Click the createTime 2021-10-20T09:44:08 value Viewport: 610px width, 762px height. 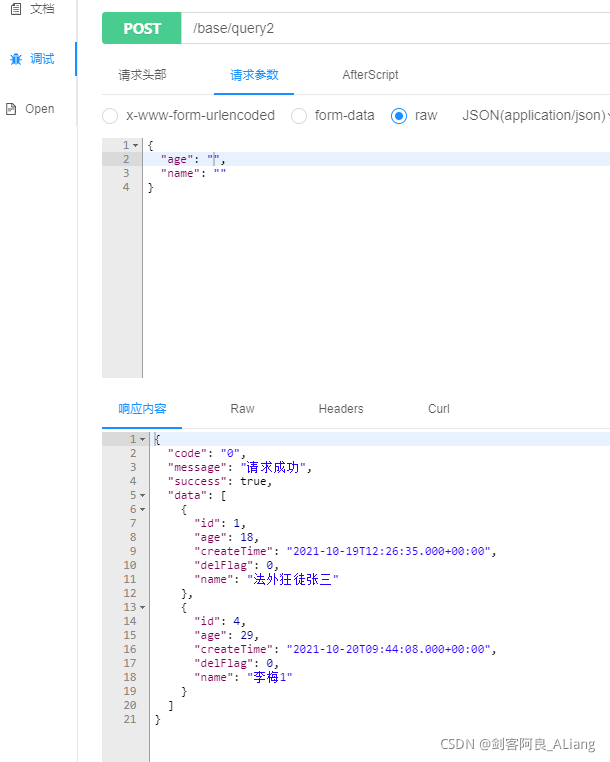389,649
